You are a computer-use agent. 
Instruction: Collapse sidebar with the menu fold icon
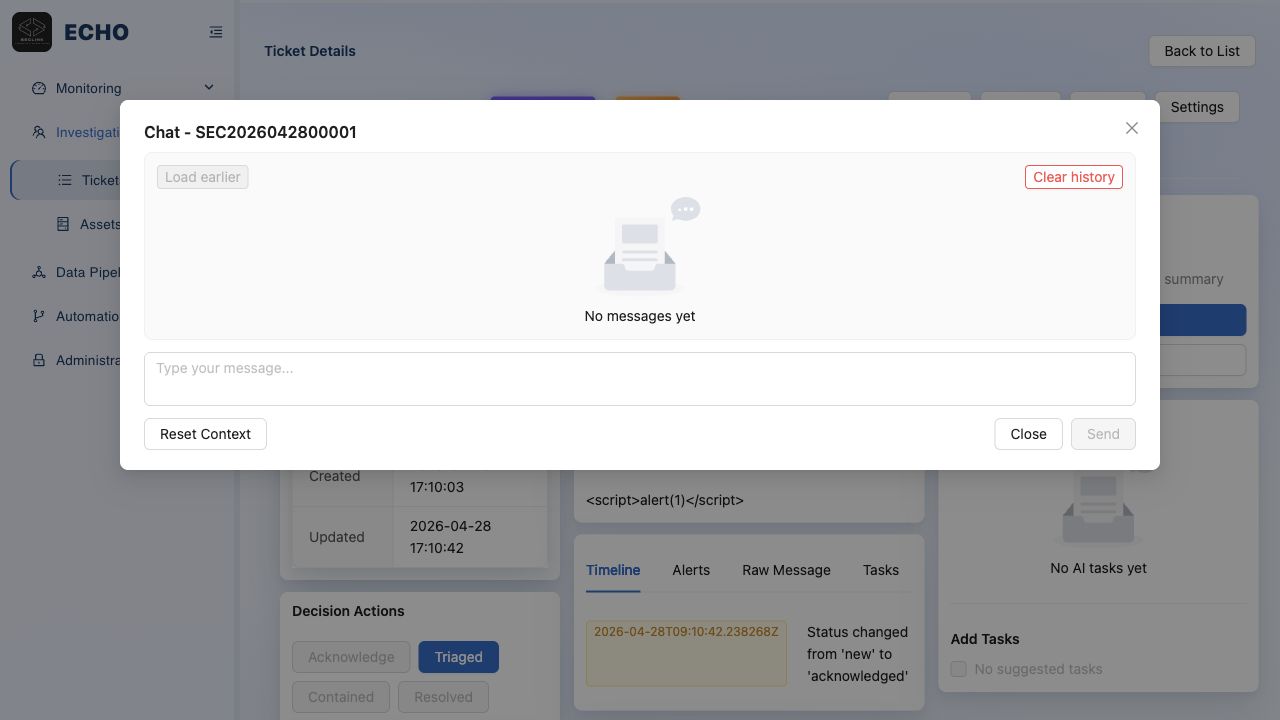[x=216, y=32]
